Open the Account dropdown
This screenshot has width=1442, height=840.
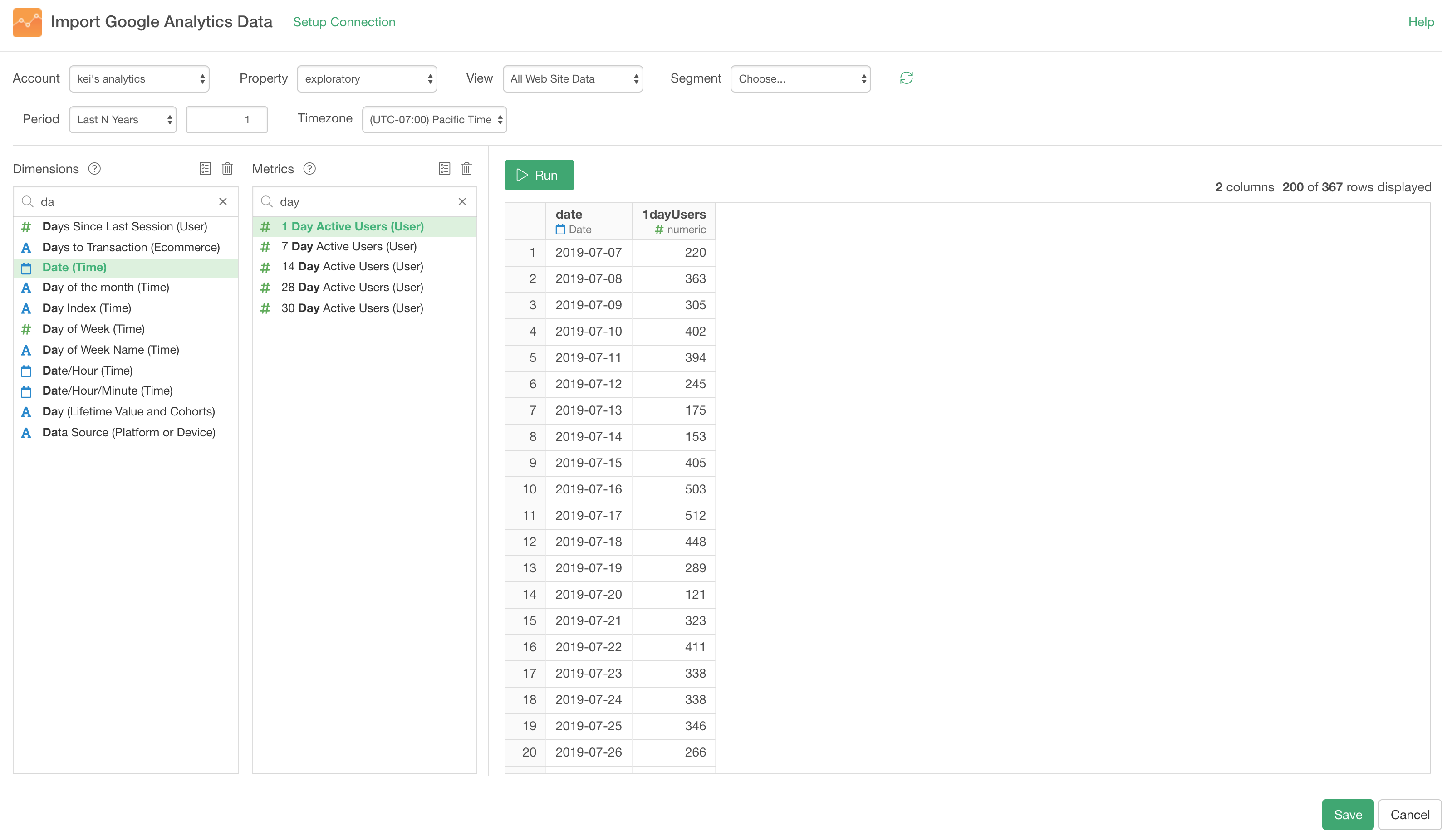139,79
